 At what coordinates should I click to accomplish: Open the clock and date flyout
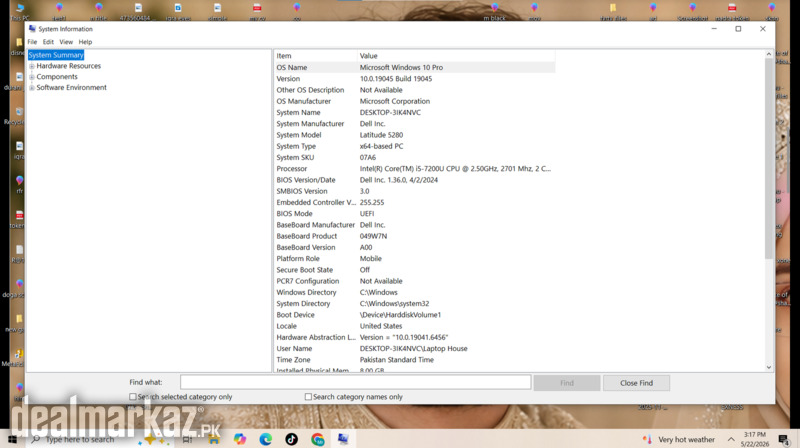[755, 439]
